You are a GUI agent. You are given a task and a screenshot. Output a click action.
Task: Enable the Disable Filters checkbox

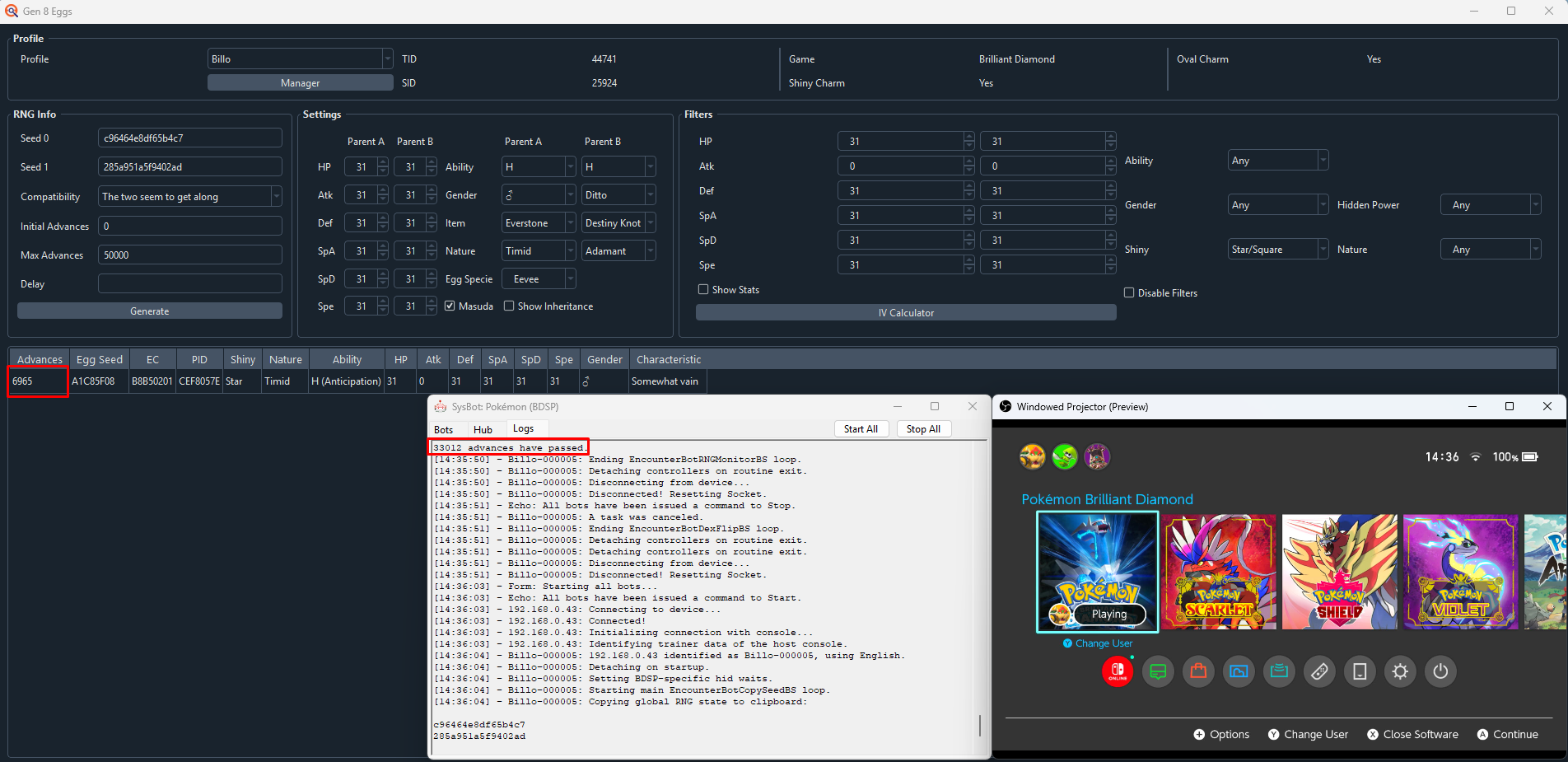click(1129, 292)
